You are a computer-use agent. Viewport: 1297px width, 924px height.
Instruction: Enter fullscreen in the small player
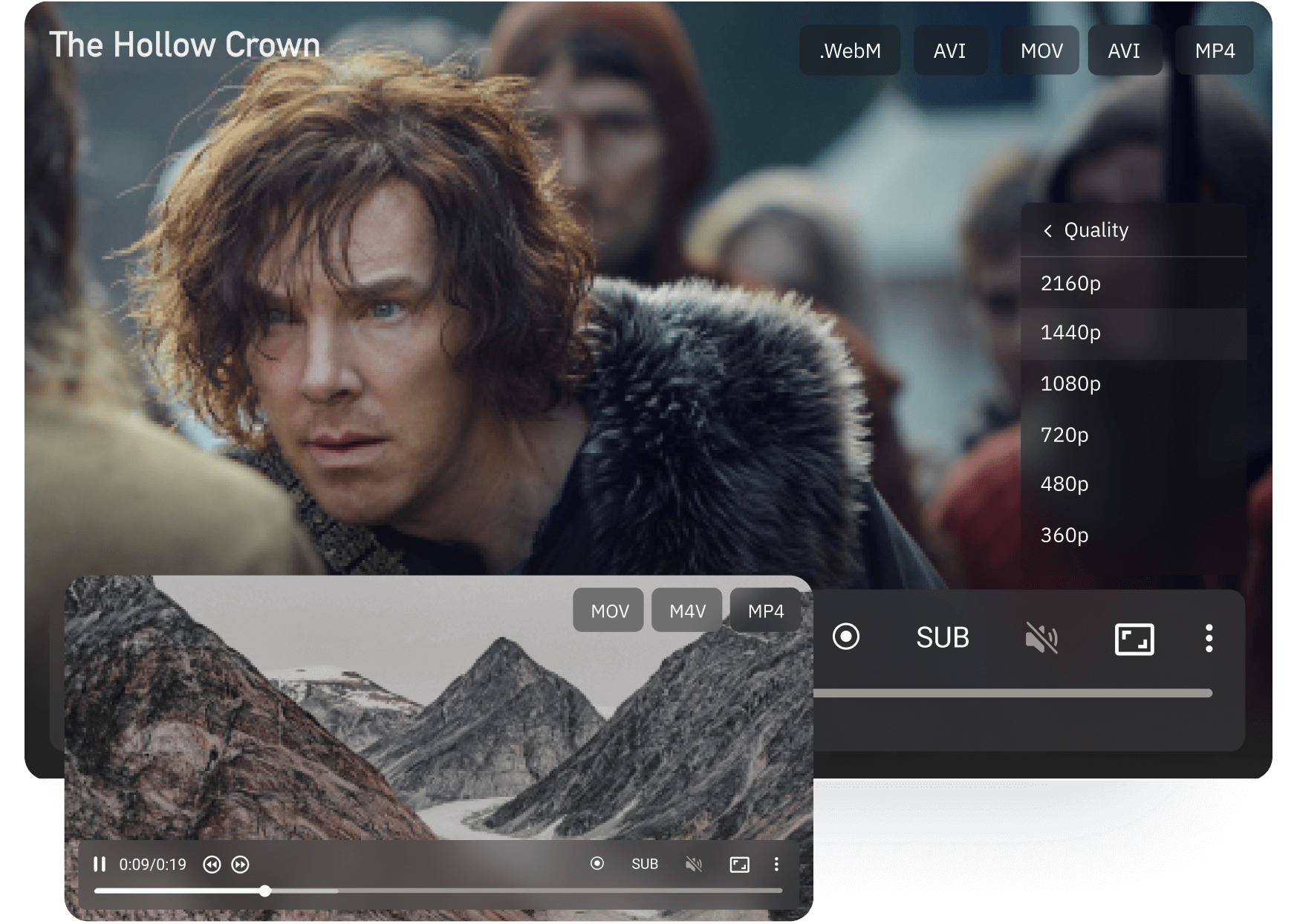click(740, 864)
